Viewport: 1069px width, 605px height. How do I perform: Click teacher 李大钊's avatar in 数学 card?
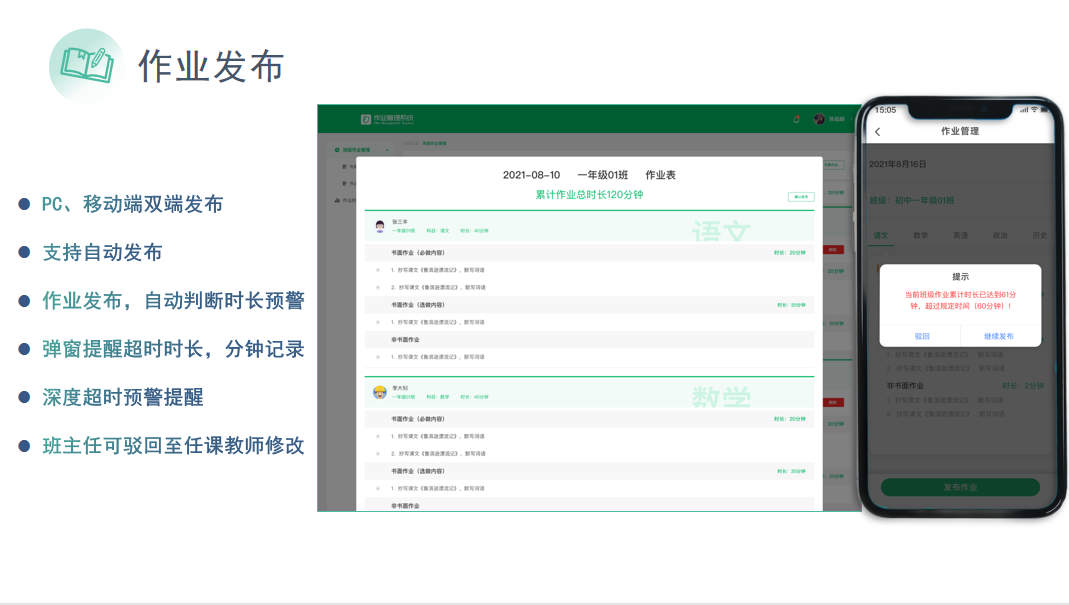click(380, 392)
